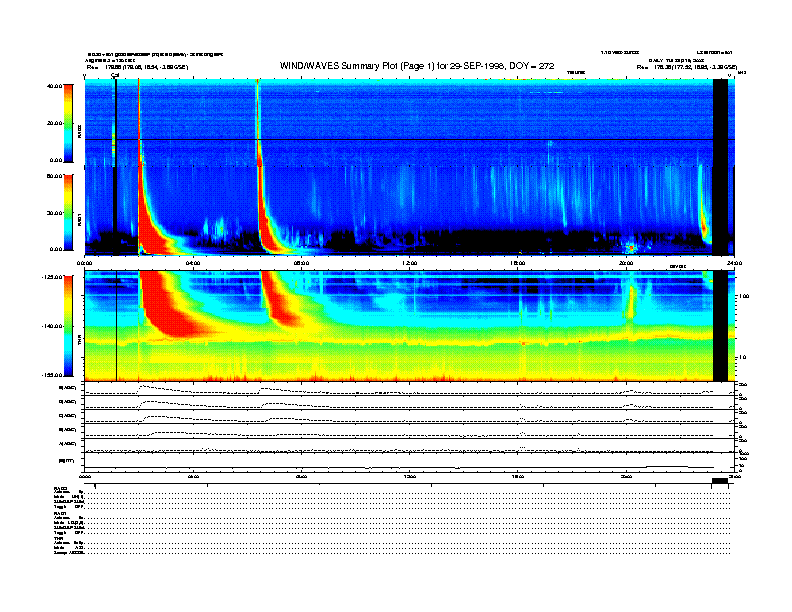Click the red radio burst near 06:30 in RAD1
This screenshot has height=612, width=792.
click(268, 230)
